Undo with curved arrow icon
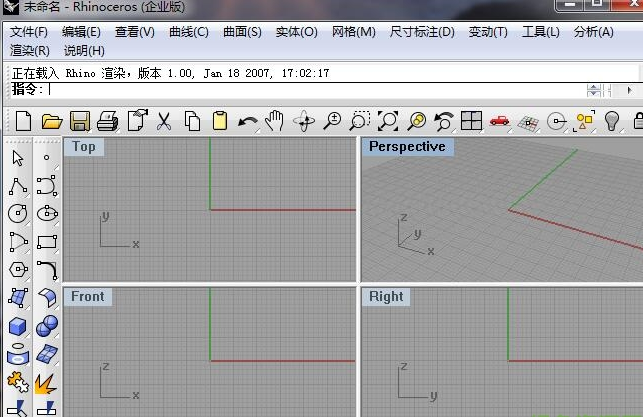This screenshot has width=643, height=417. (x=248, y=122)
